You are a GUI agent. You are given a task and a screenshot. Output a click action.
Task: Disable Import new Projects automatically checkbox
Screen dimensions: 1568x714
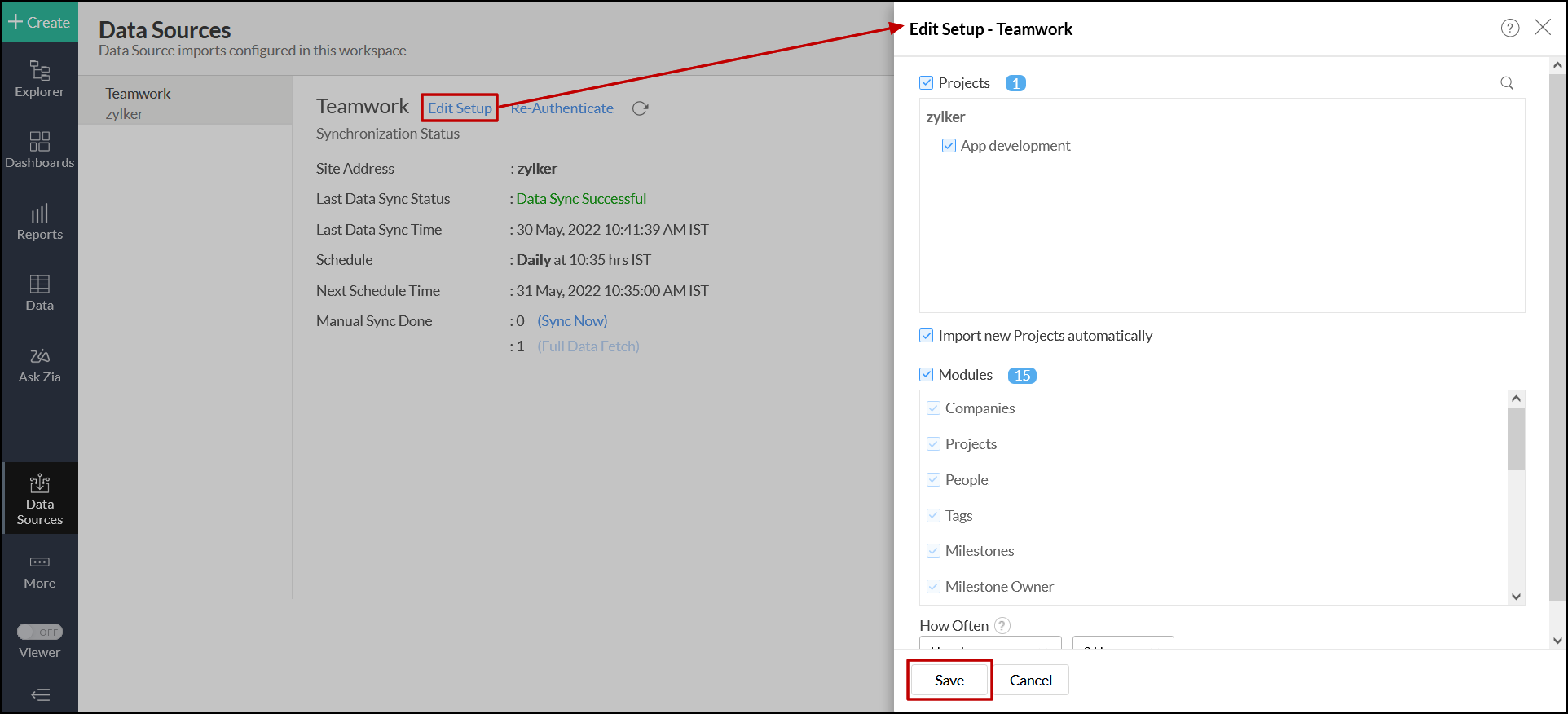click(x=927, y=336)
